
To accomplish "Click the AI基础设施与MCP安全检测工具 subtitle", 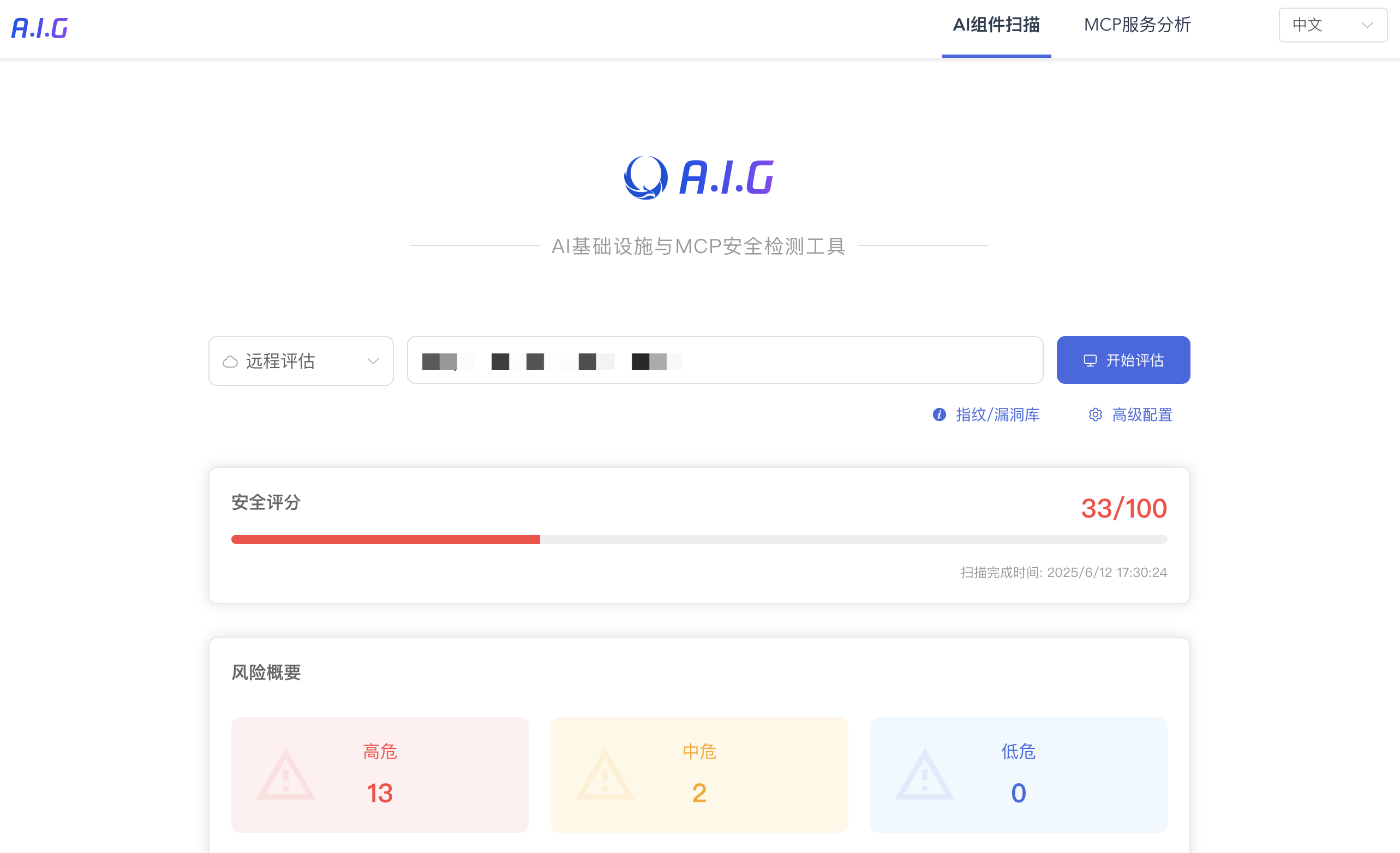I will 699,246.
